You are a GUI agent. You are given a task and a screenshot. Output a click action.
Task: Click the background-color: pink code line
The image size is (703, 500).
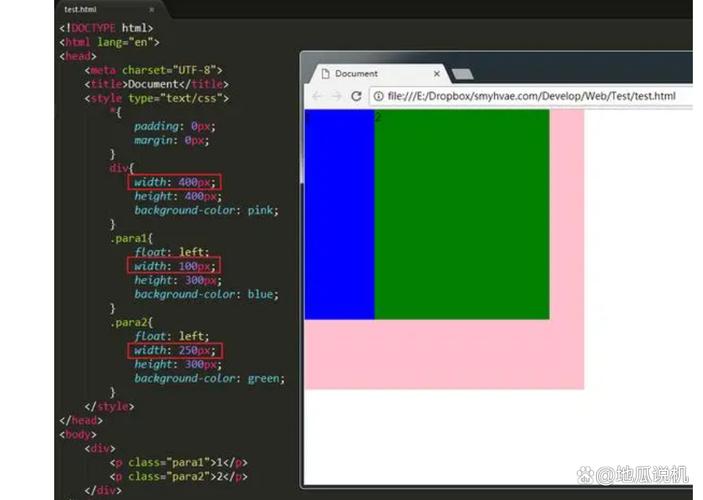pos(205,211)
